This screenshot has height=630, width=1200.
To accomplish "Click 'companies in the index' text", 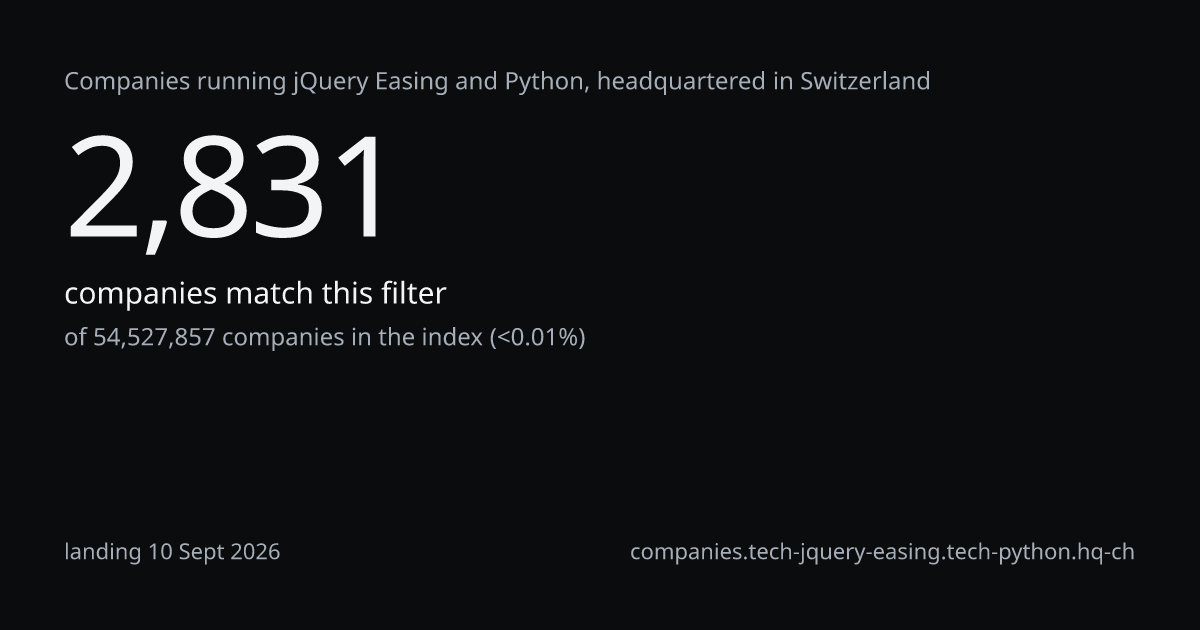I will pyautogui.click(x=352, y=338).
